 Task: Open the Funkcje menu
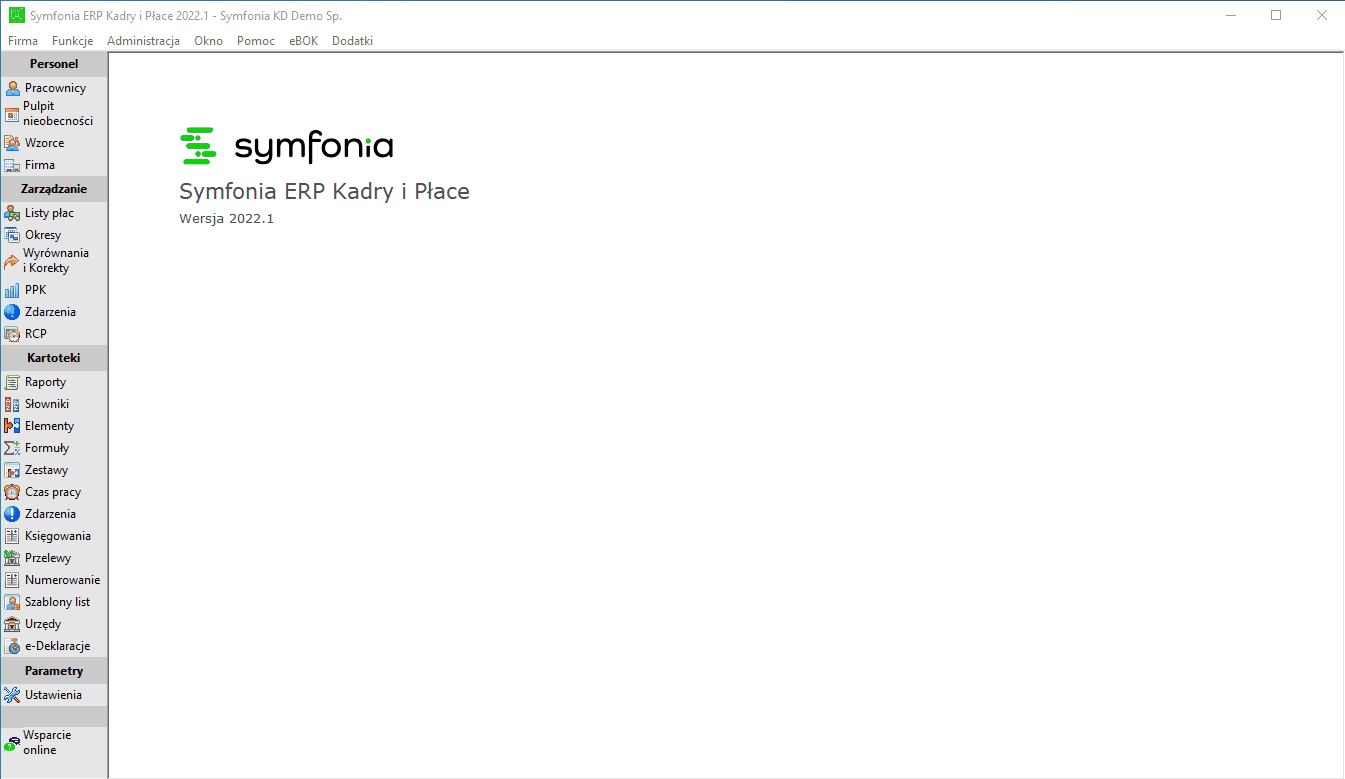[73, 41]
